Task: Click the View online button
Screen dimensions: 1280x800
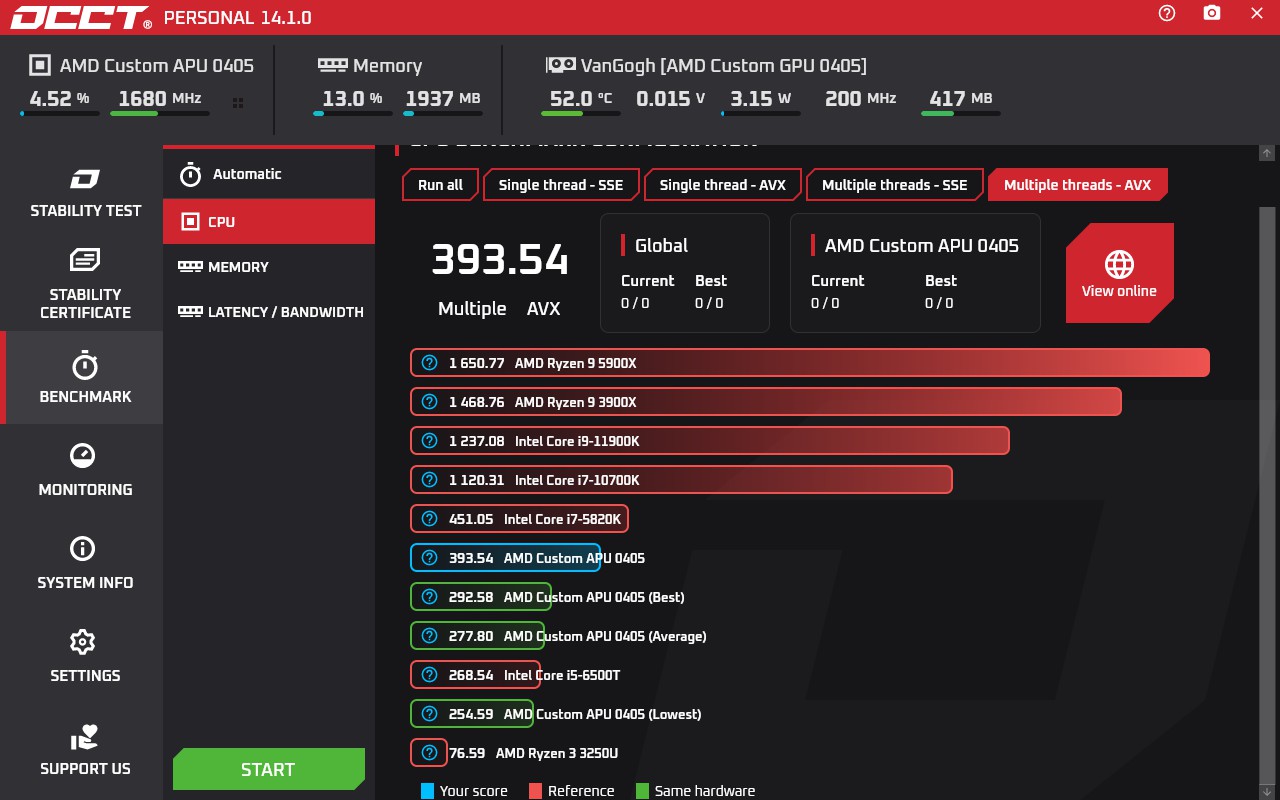Action: coord(1119,273)
